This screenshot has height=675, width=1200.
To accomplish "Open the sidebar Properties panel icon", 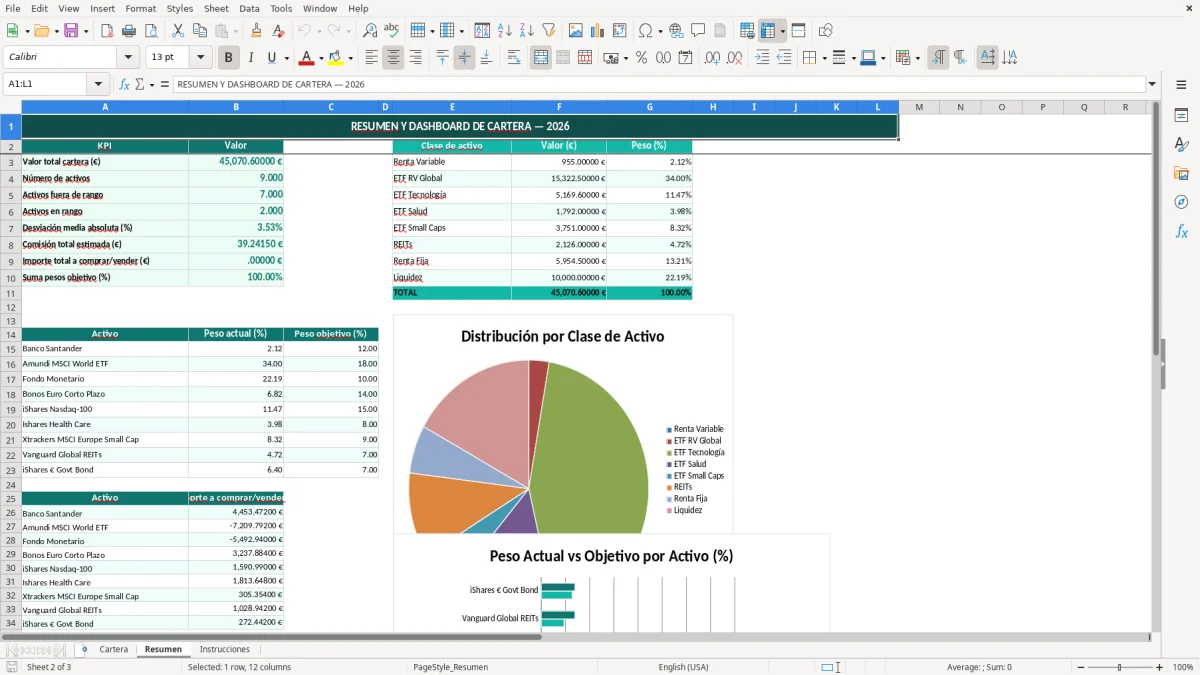I will pyautogui.click(x=1181, y=116).
